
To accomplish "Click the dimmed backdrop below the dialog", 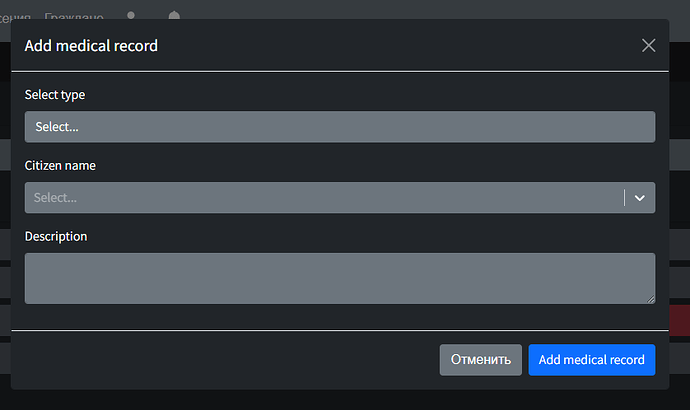I will click(x=345, y=399).
